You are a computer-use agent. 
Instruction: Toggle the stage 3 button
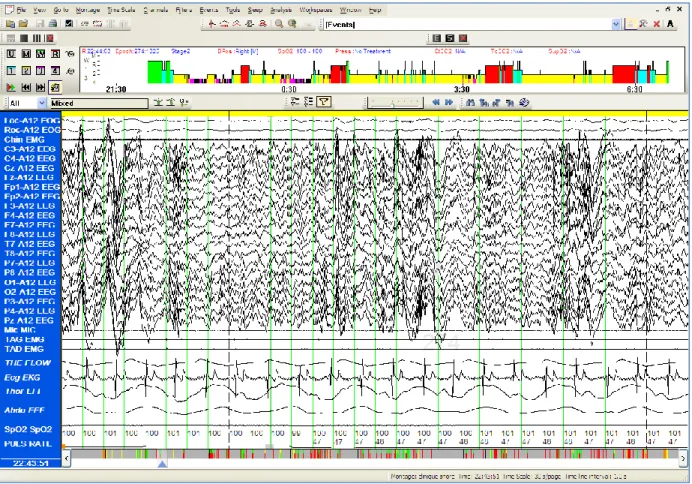(x=41, y=71)
